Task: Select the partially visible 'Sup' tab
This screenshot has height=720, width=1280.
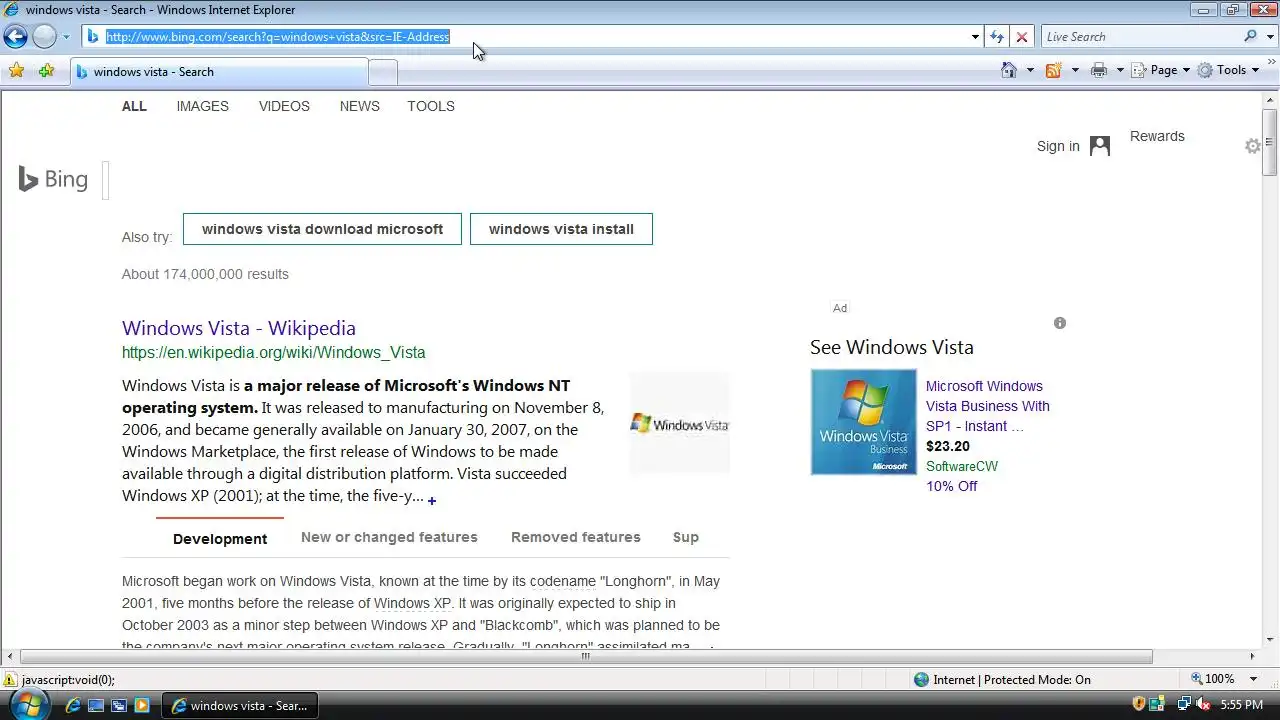Action: click(x=686, y=537)
